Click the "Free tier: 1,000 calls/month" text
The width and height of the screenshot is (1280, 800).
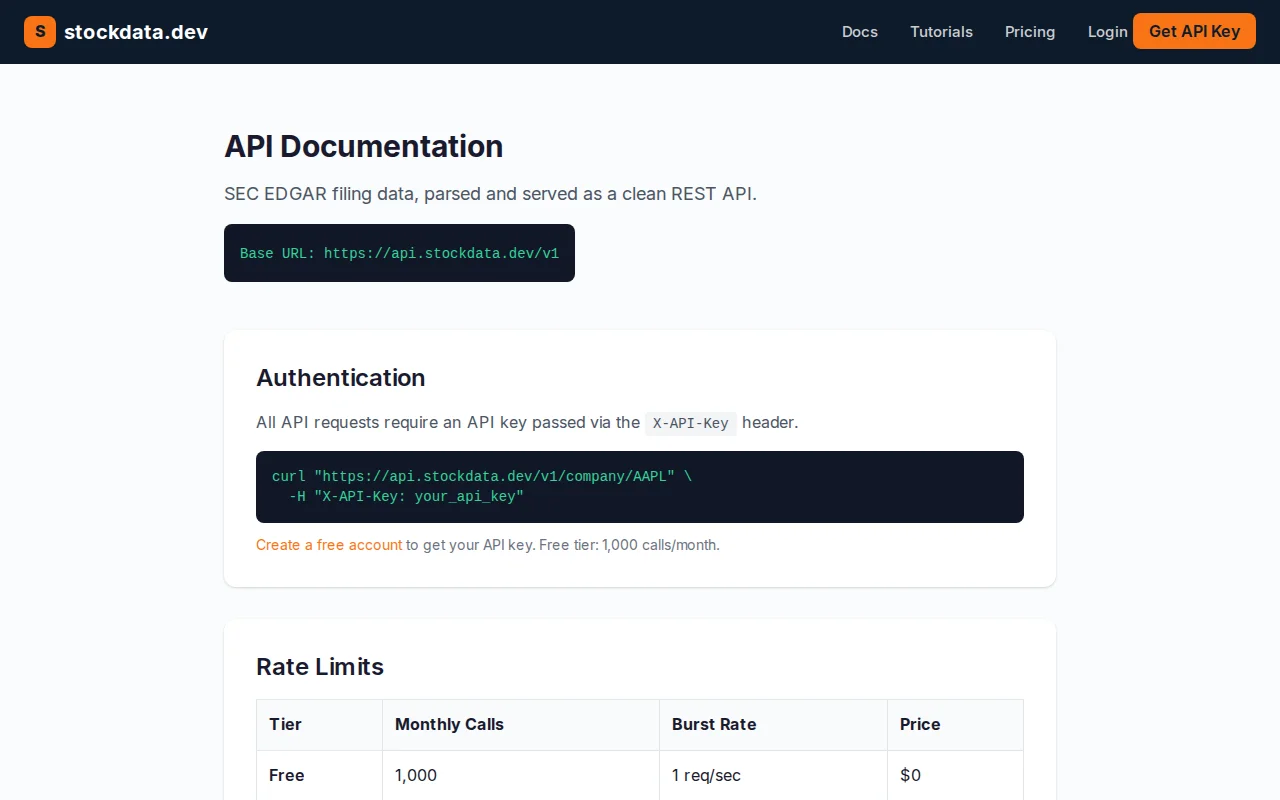(x=629, y=545)
